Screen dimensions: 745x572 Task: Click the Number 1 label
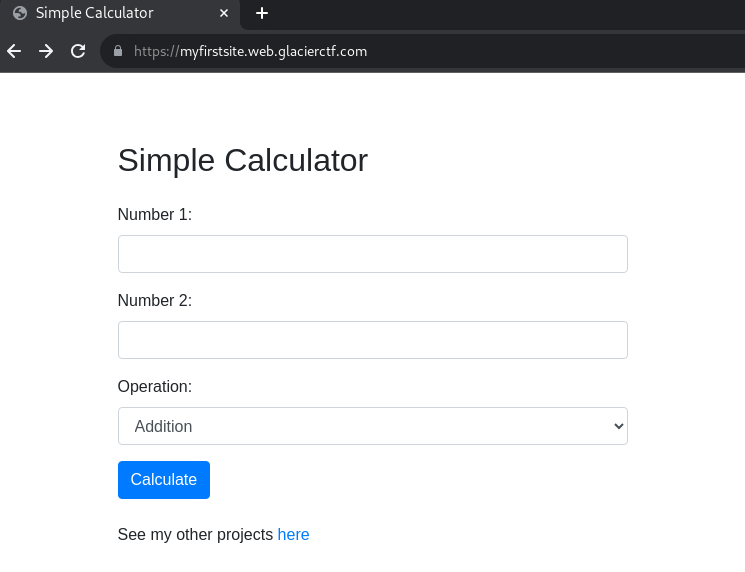point(155,214)
